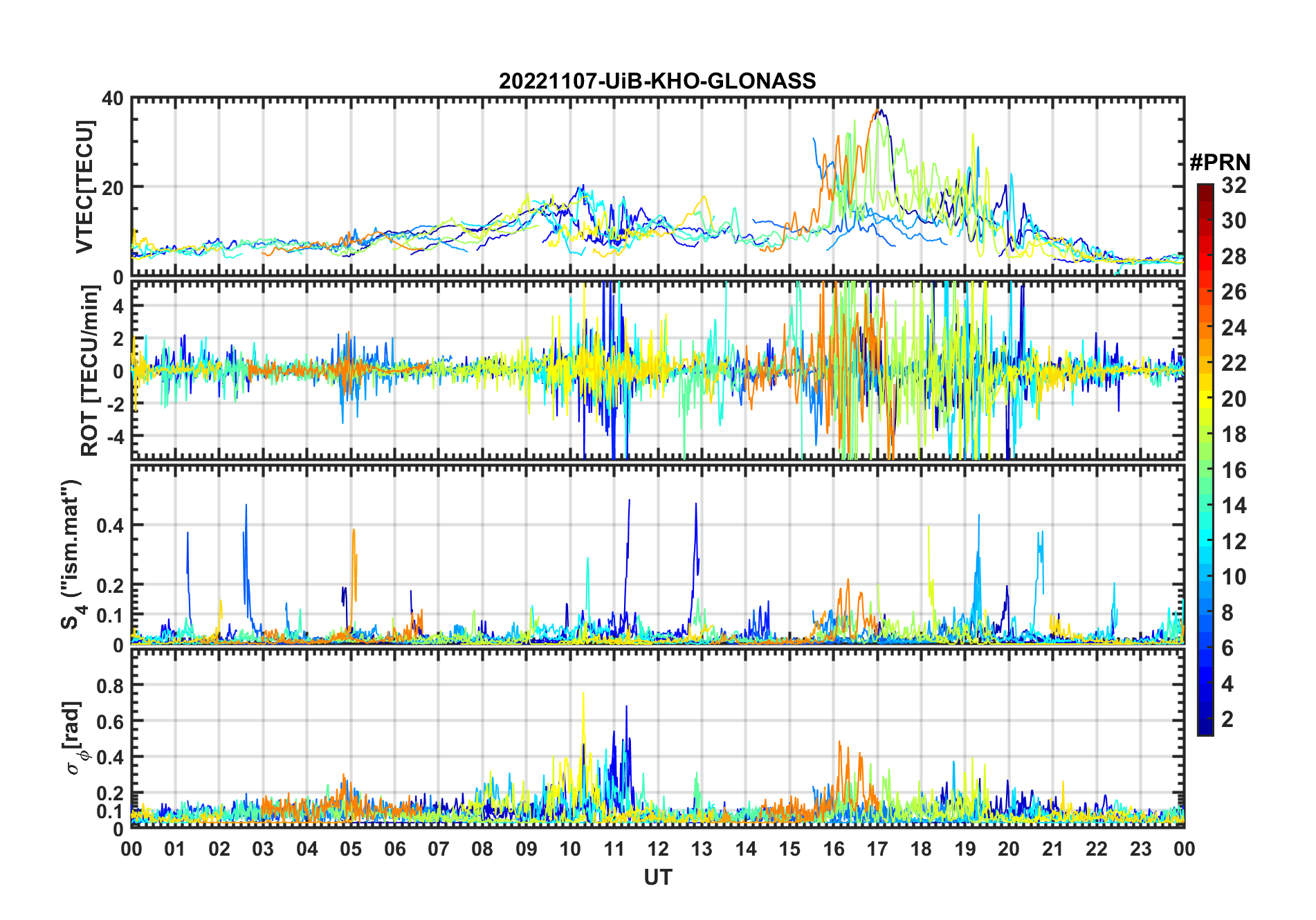
Task: Select colorbar tick label 32
Action: click(x=1234, y=185)
